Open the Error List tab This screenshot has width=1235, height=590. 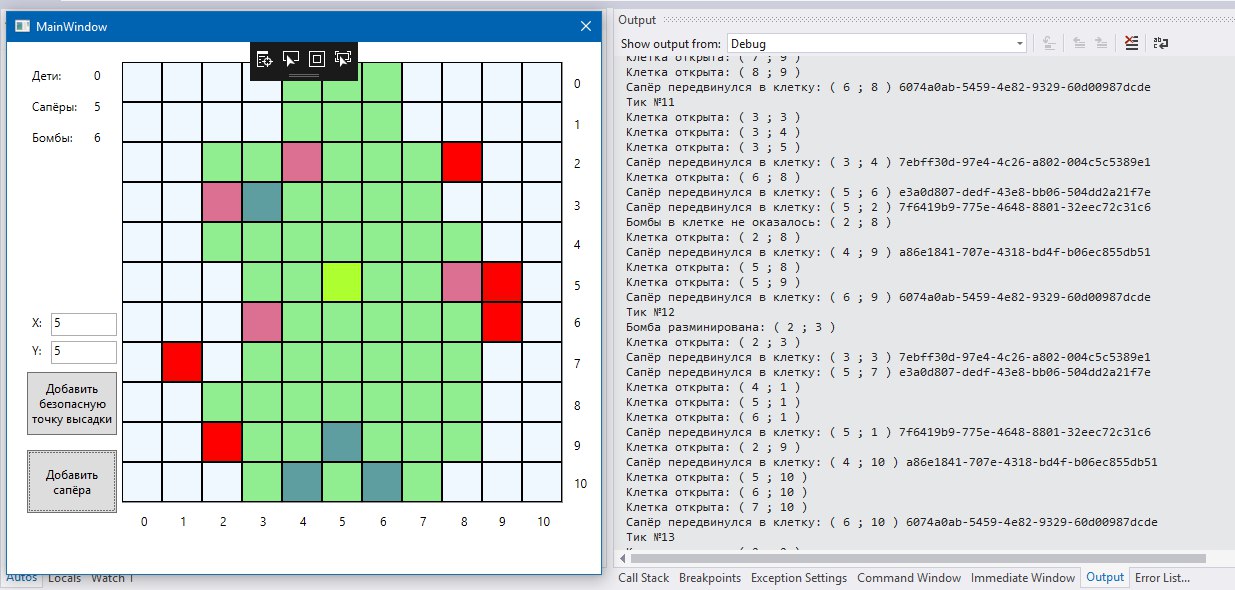pos(1161,578)
